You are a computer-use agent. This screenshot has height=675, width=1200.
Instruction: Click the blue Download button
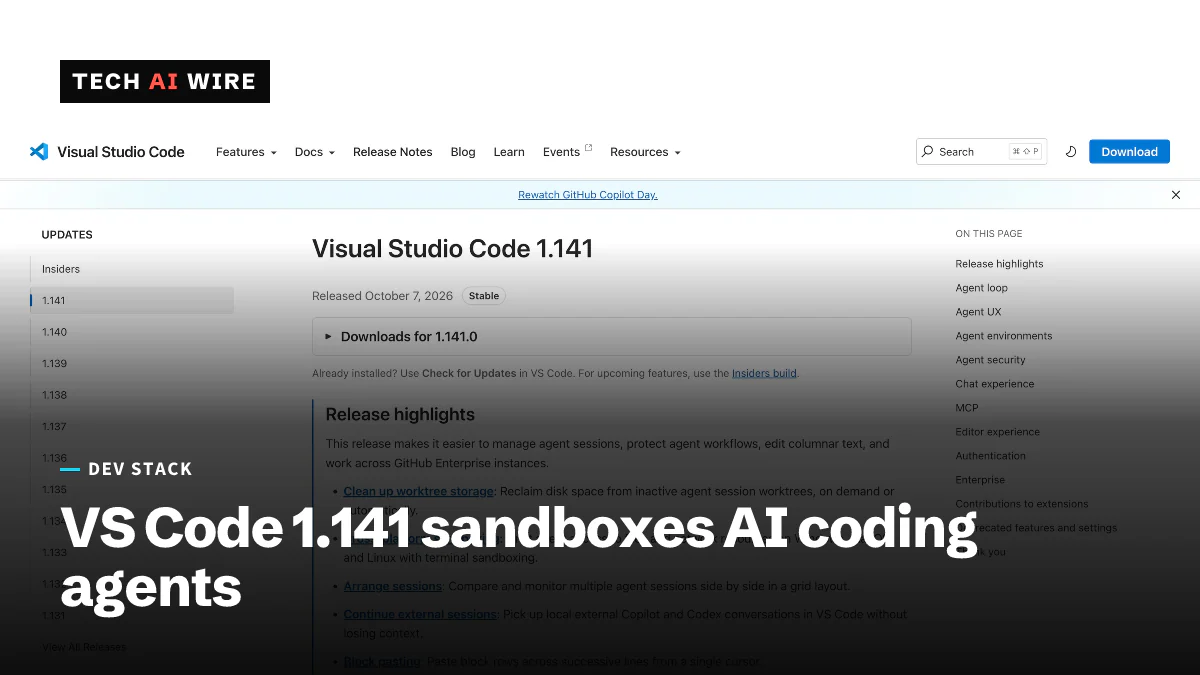click(1129, 152)
